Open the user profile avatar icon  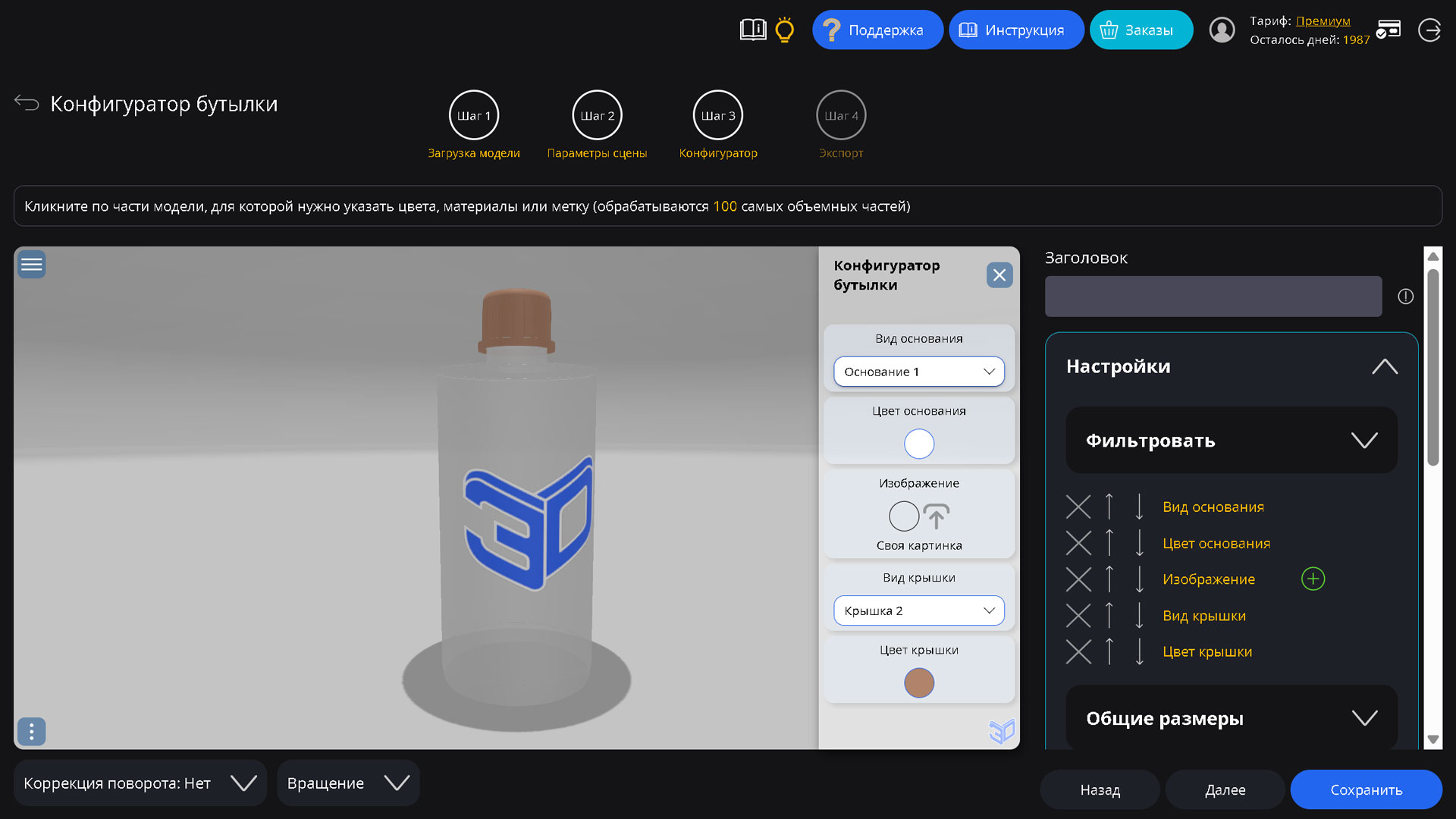1222,30
